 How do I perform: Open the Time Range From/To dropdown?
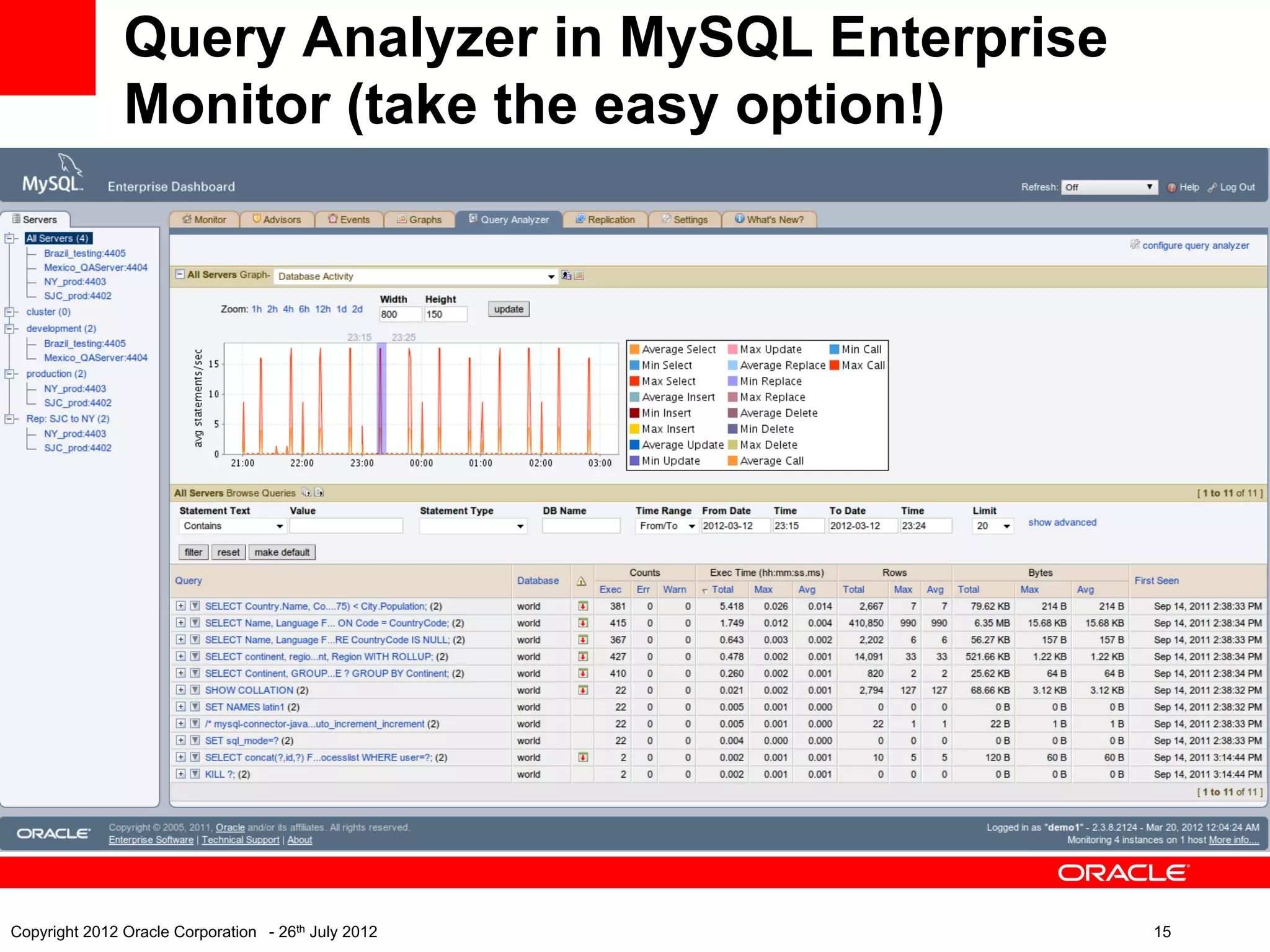(667, 526)
